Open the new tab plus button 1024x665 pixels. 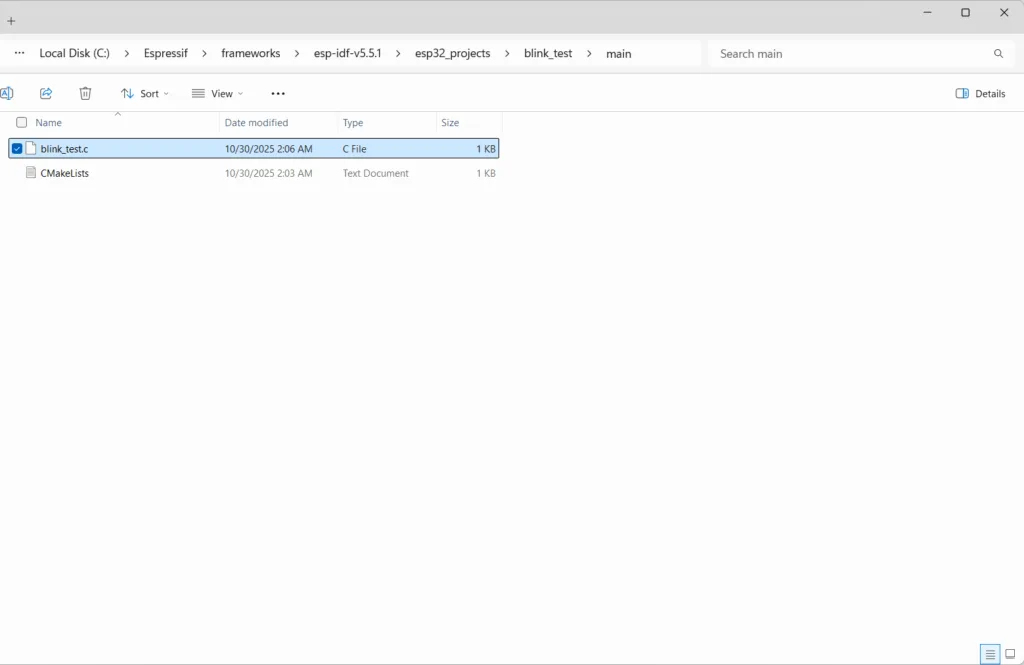click(11, 21)
